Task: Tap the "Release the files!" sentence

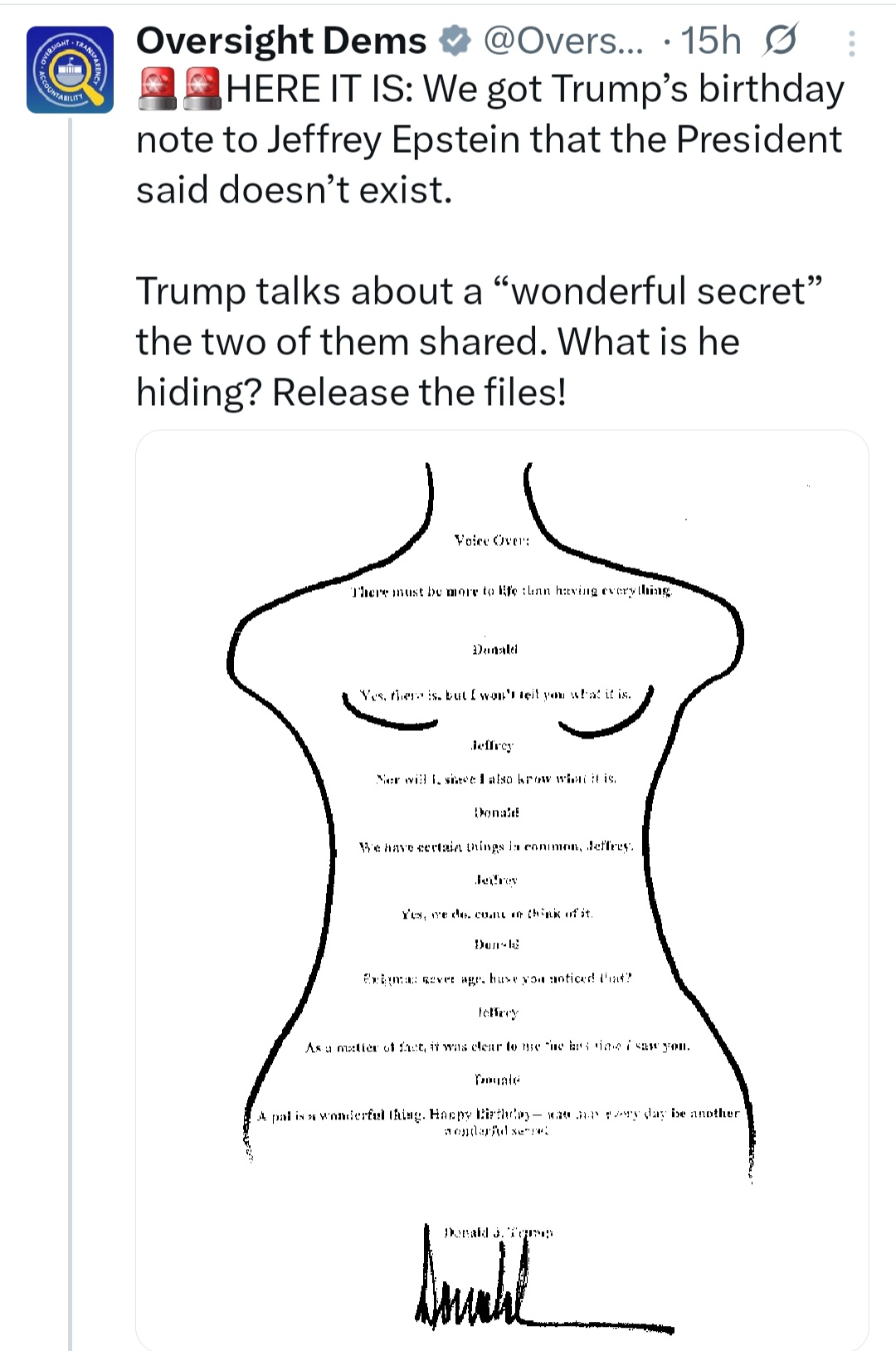Action: tap(419, 393)
